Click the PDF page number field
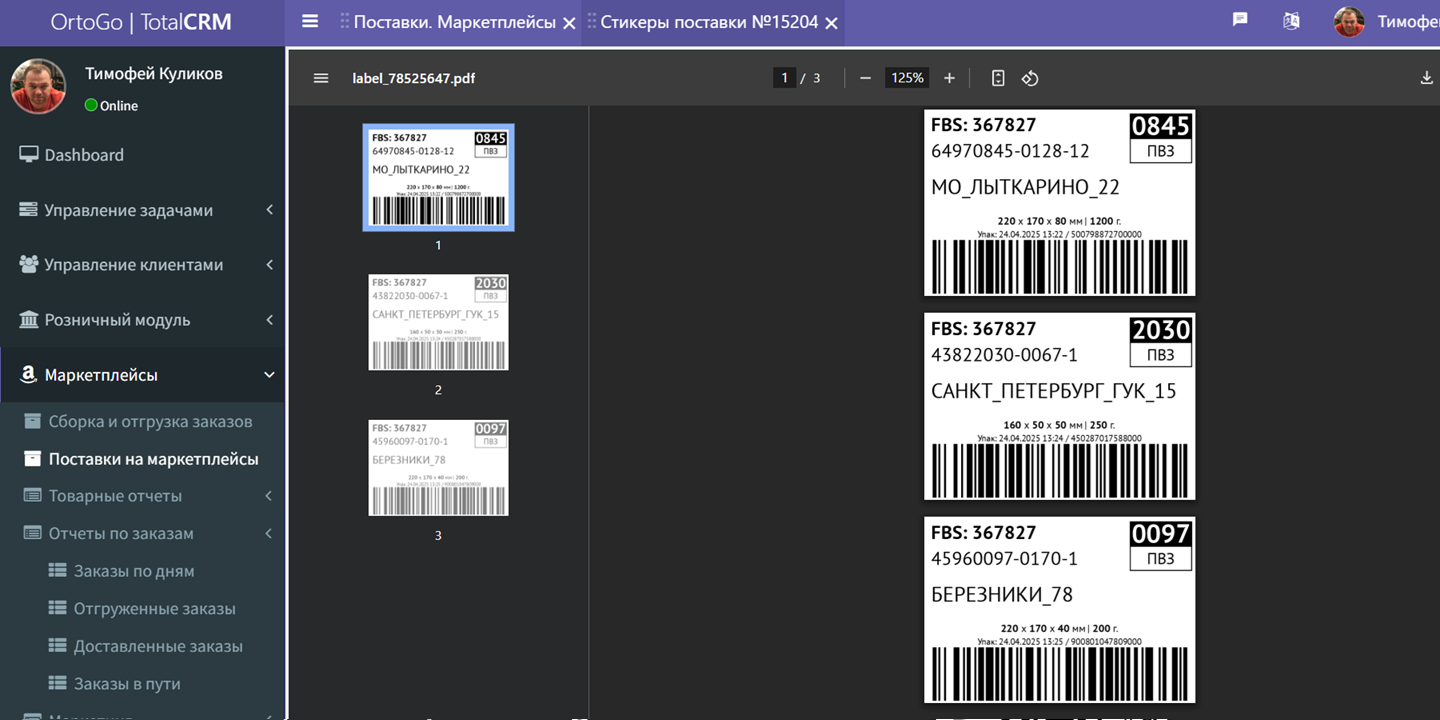Viewport: 1440px width, 720px height. click(x=785, y=78)
